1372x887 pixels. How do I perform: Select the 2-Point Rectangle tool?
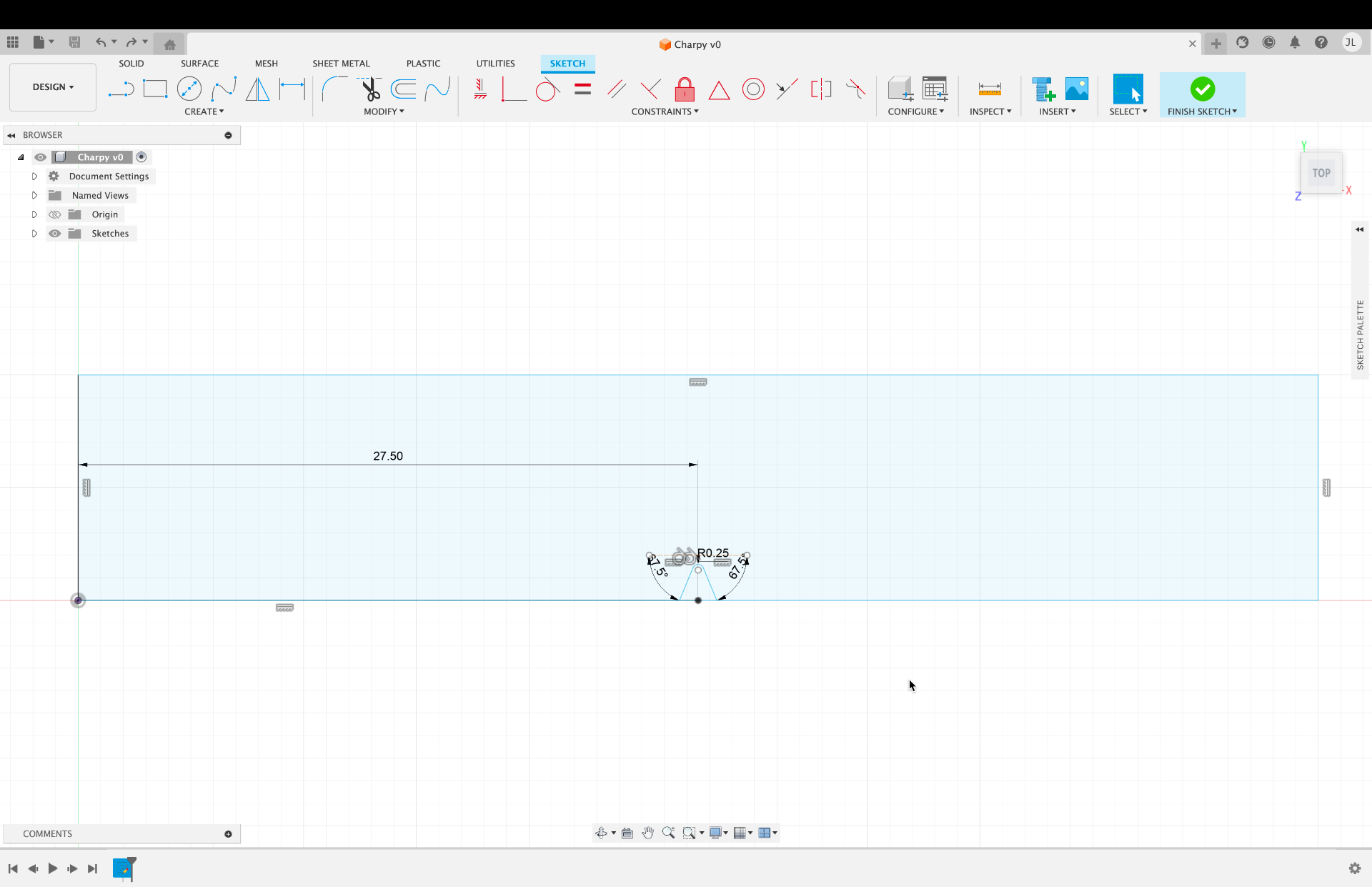[x=155, y=89]
